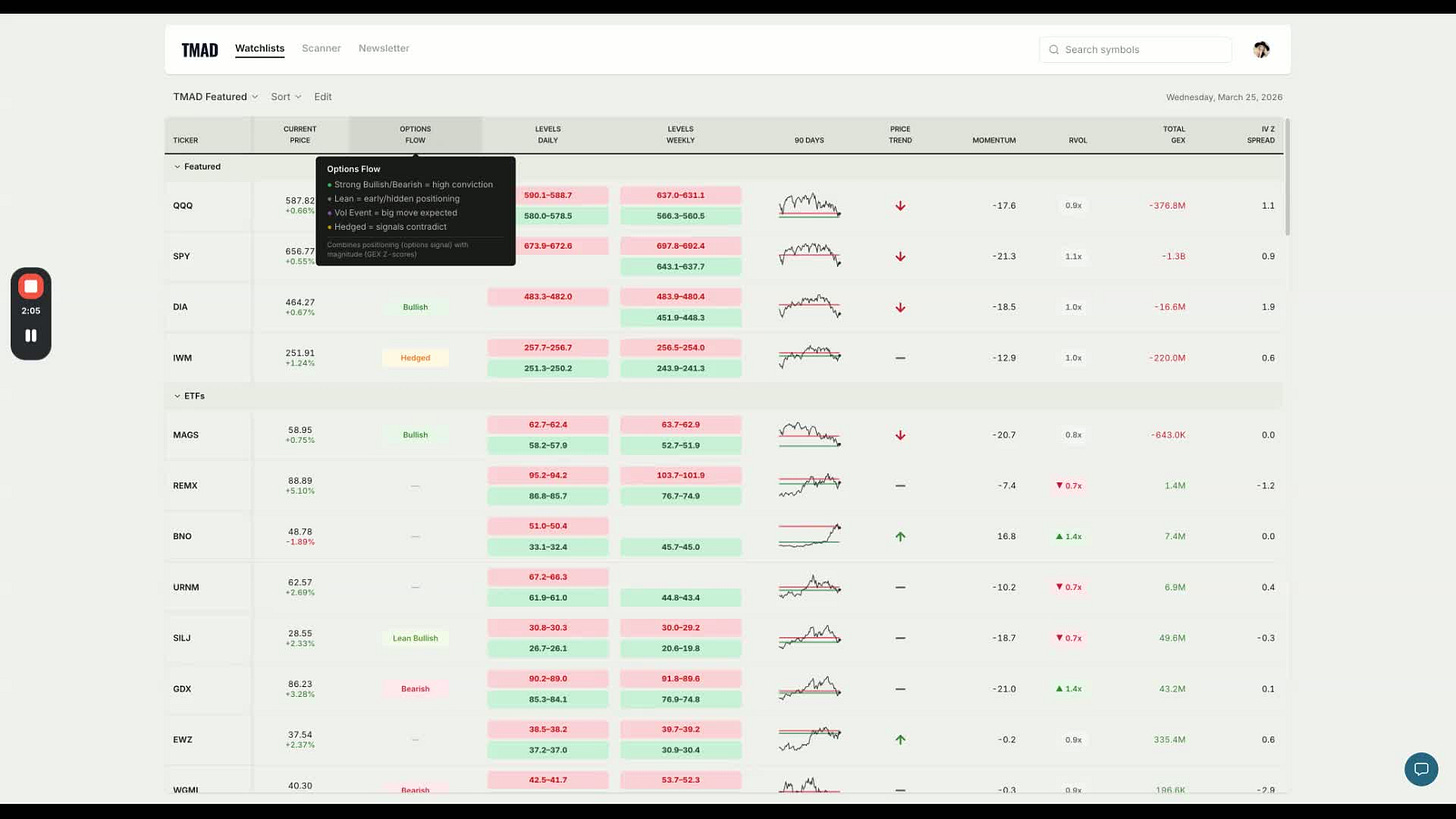
Task: Click EWZ up price trend arrow
Action: point(900,740)
